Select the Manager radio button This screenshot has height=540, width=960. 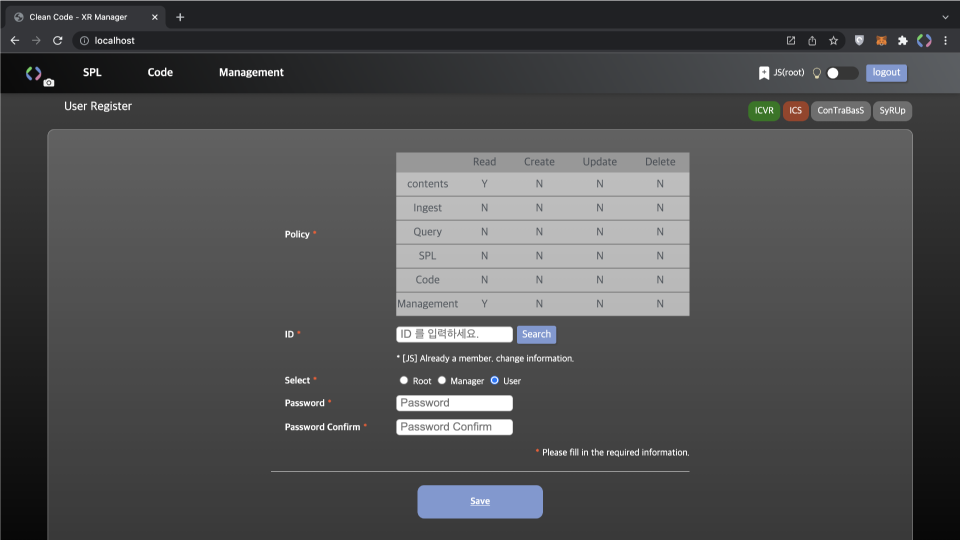coord(442,381)
